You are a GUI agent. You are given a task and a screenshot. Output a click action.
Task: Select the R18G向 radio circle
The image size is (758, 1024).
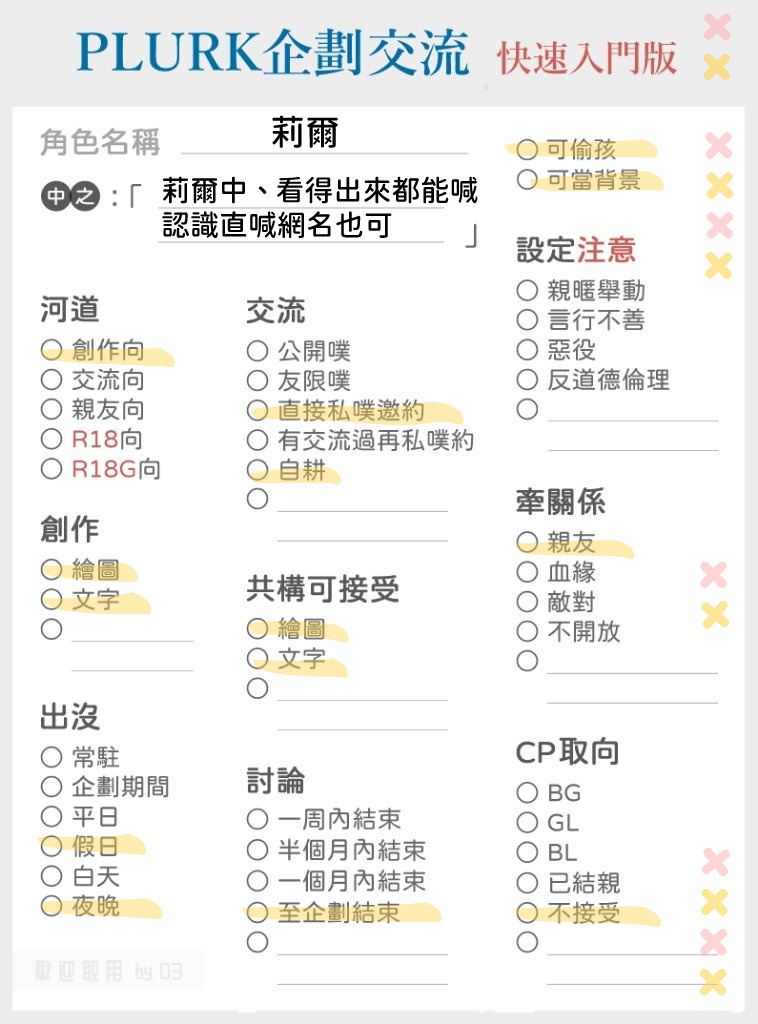click(52, 468)
